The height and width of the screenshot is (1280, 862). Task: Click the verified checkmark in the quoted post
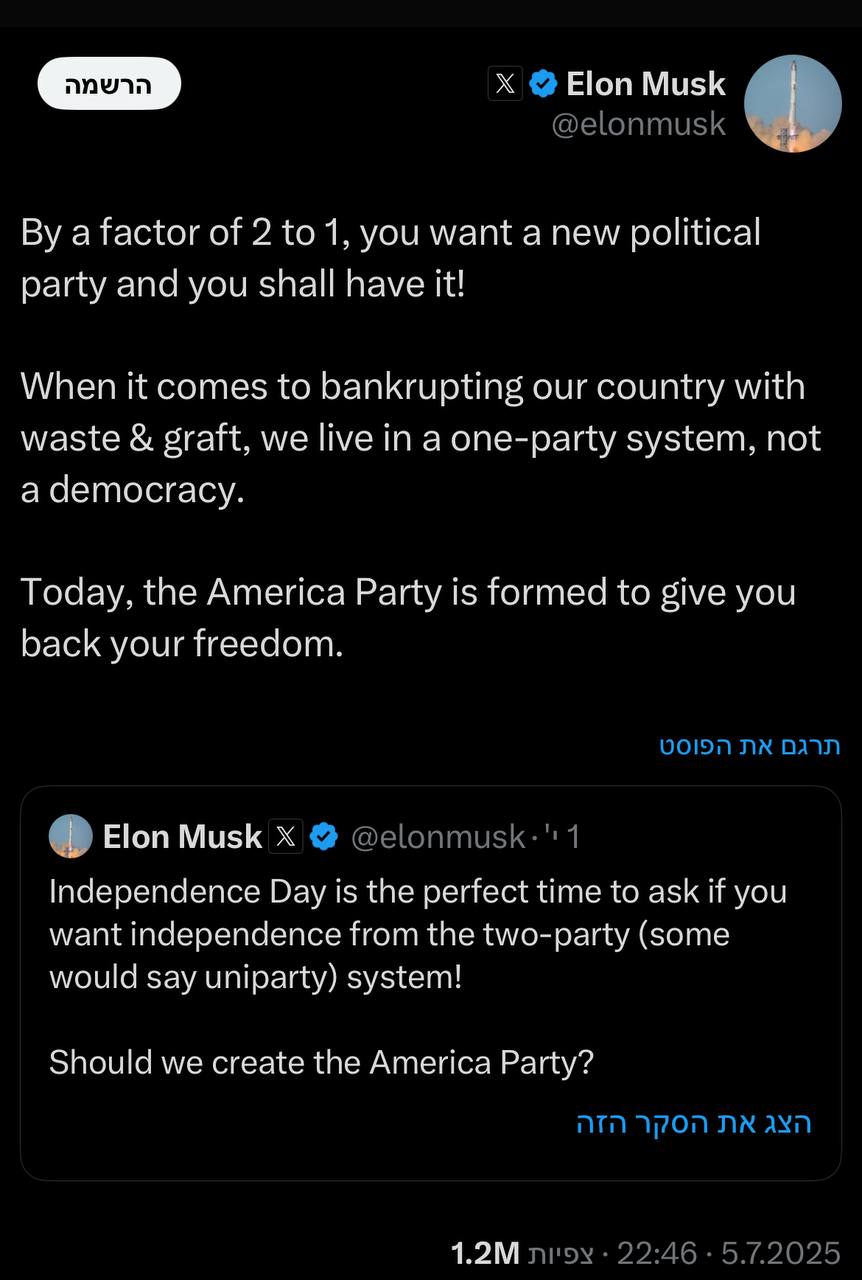(x=323, y=836)
